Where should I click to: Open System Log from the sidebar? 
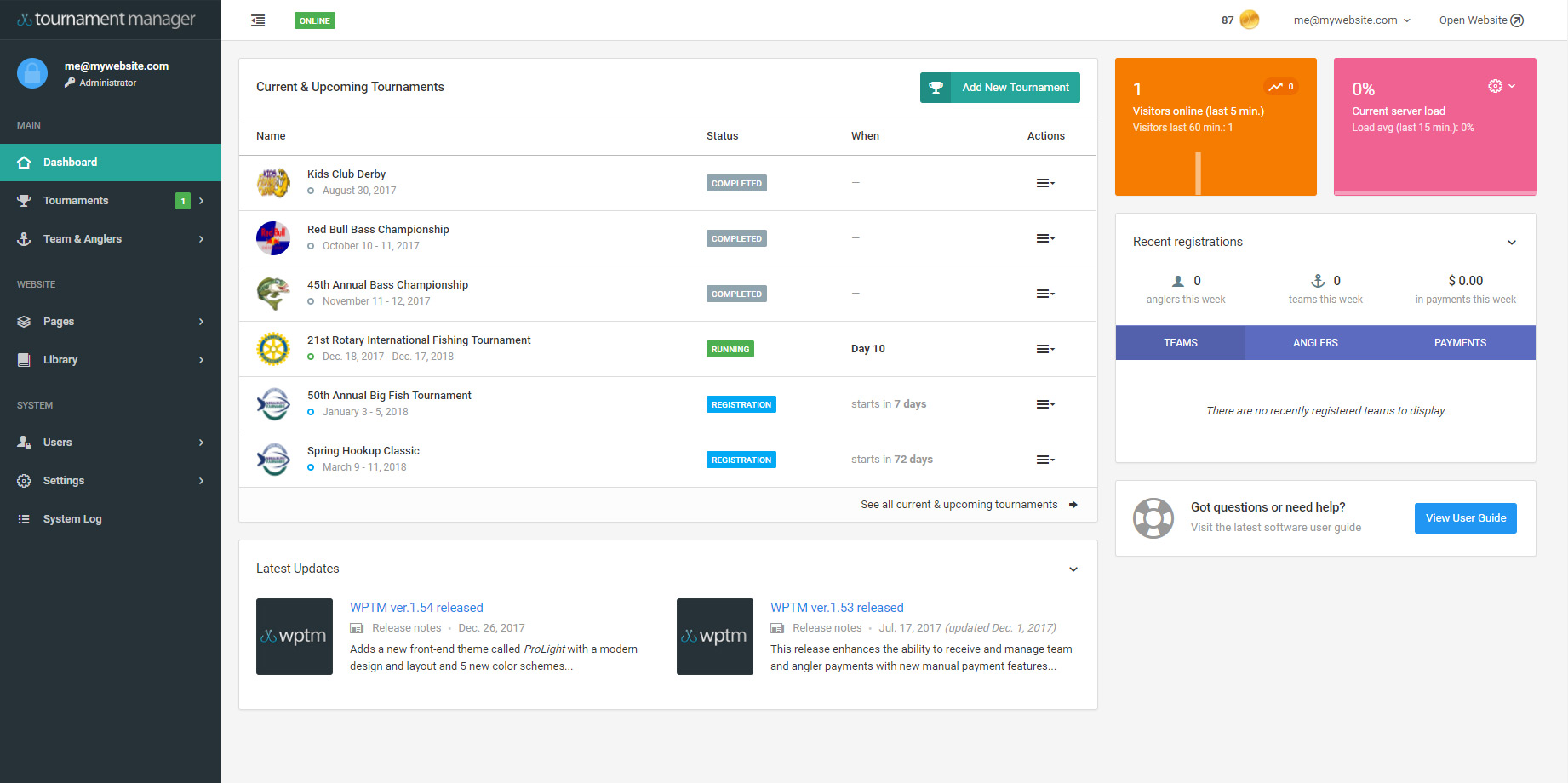click(x=72, y=519)
